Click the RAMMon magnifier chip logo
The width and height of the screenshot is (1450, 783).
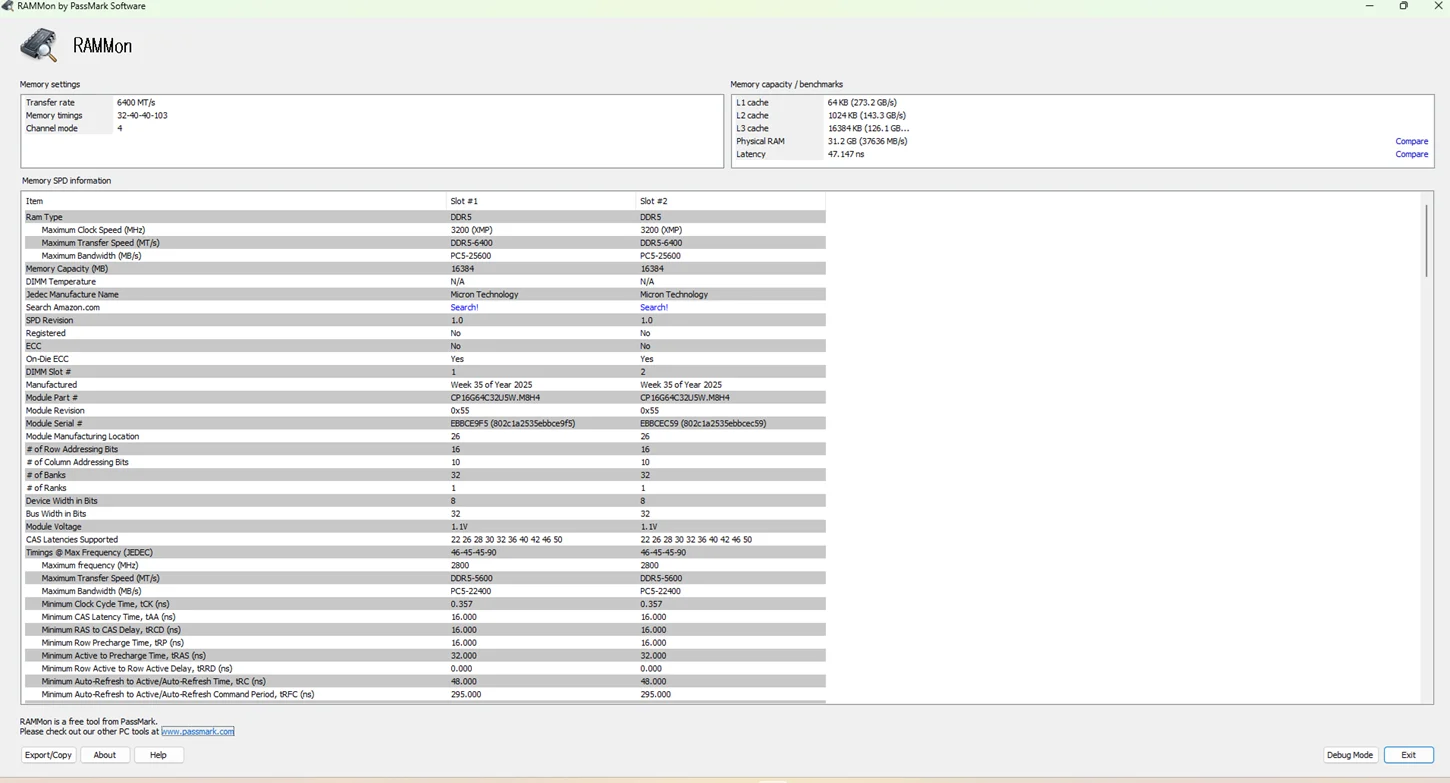(x=39, y=45)
